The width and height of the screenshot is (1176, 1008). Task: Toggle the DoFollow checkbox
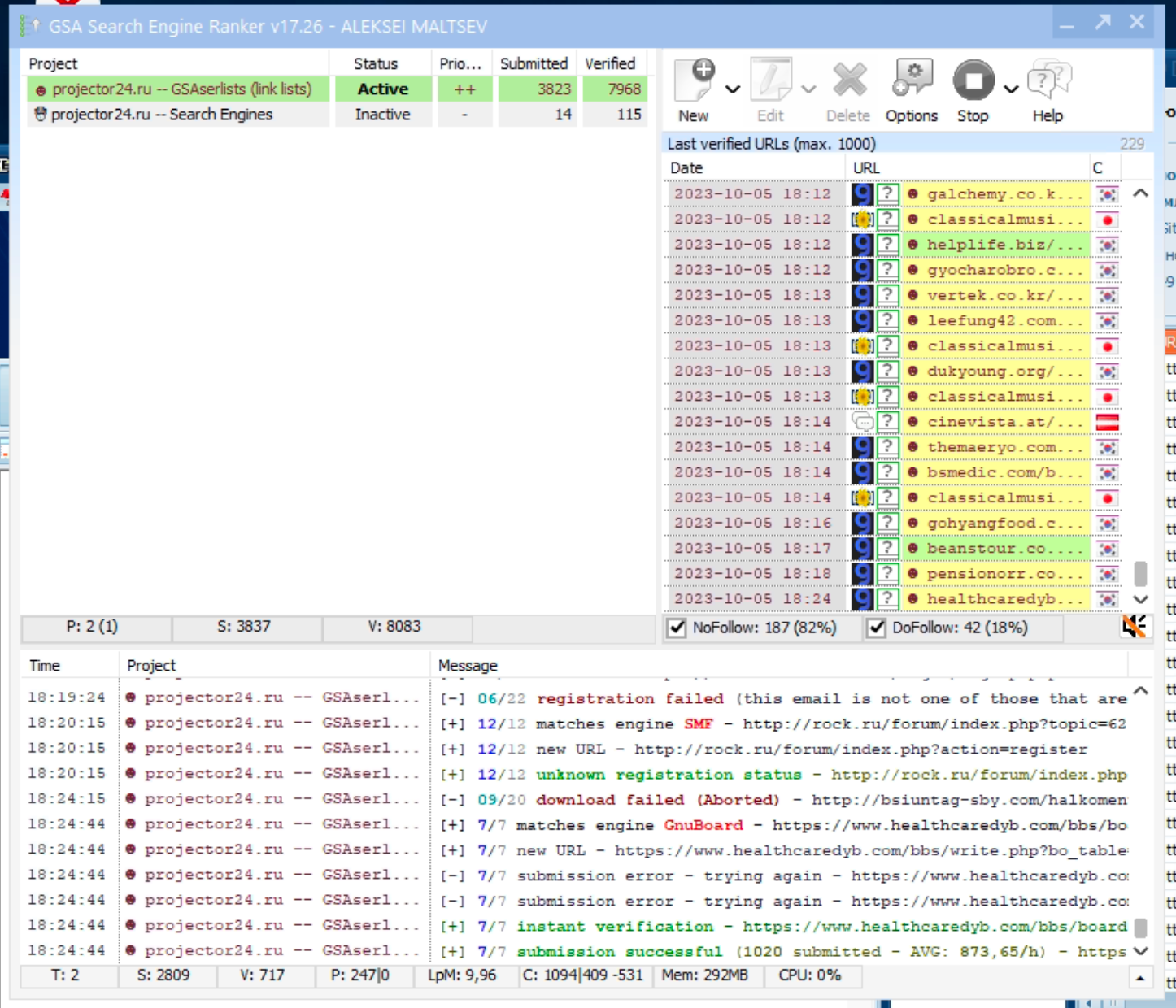pos(876,628)
